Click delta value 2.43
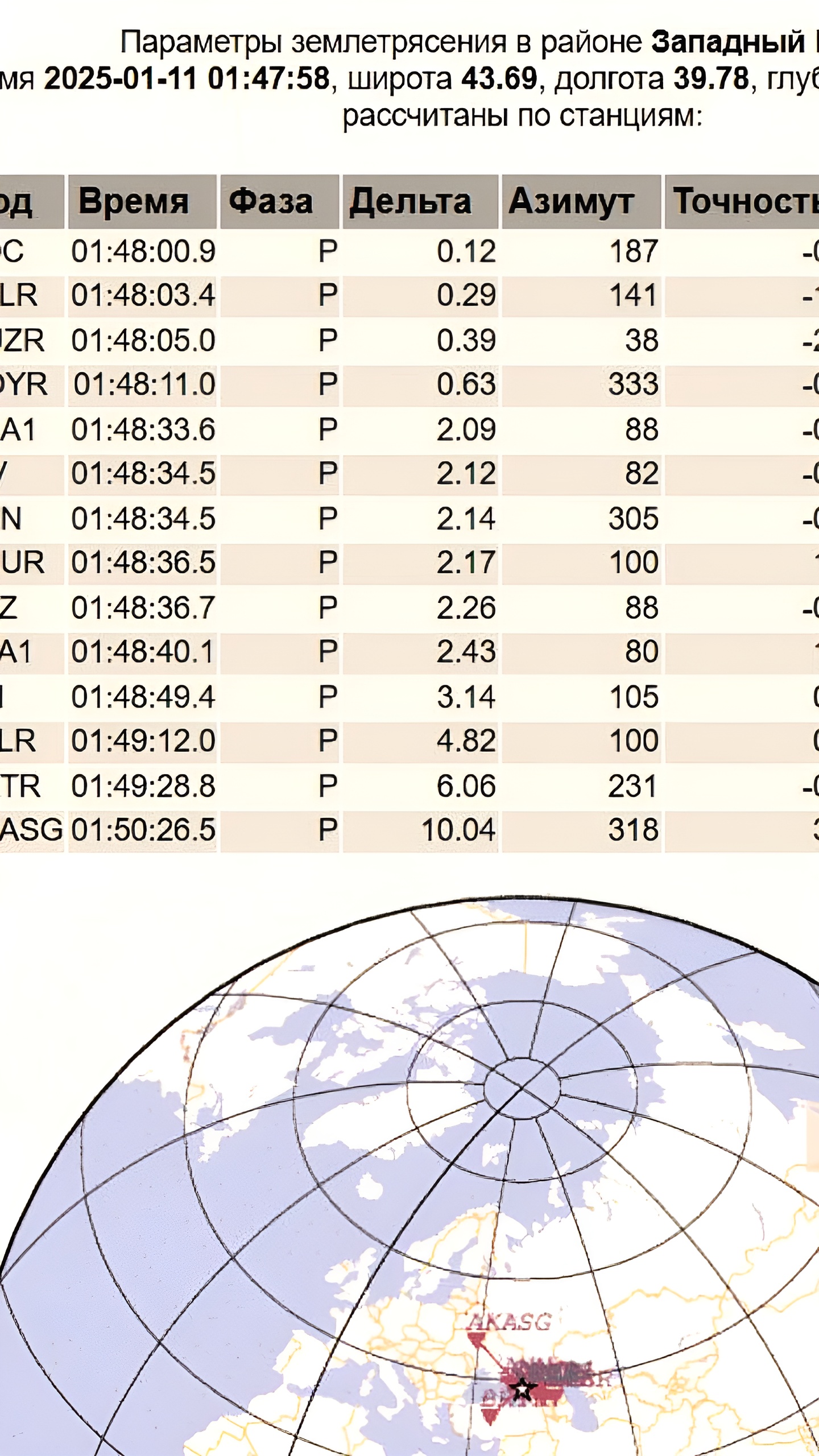Viewport: 819px width, 1456px height. [466, 652]
